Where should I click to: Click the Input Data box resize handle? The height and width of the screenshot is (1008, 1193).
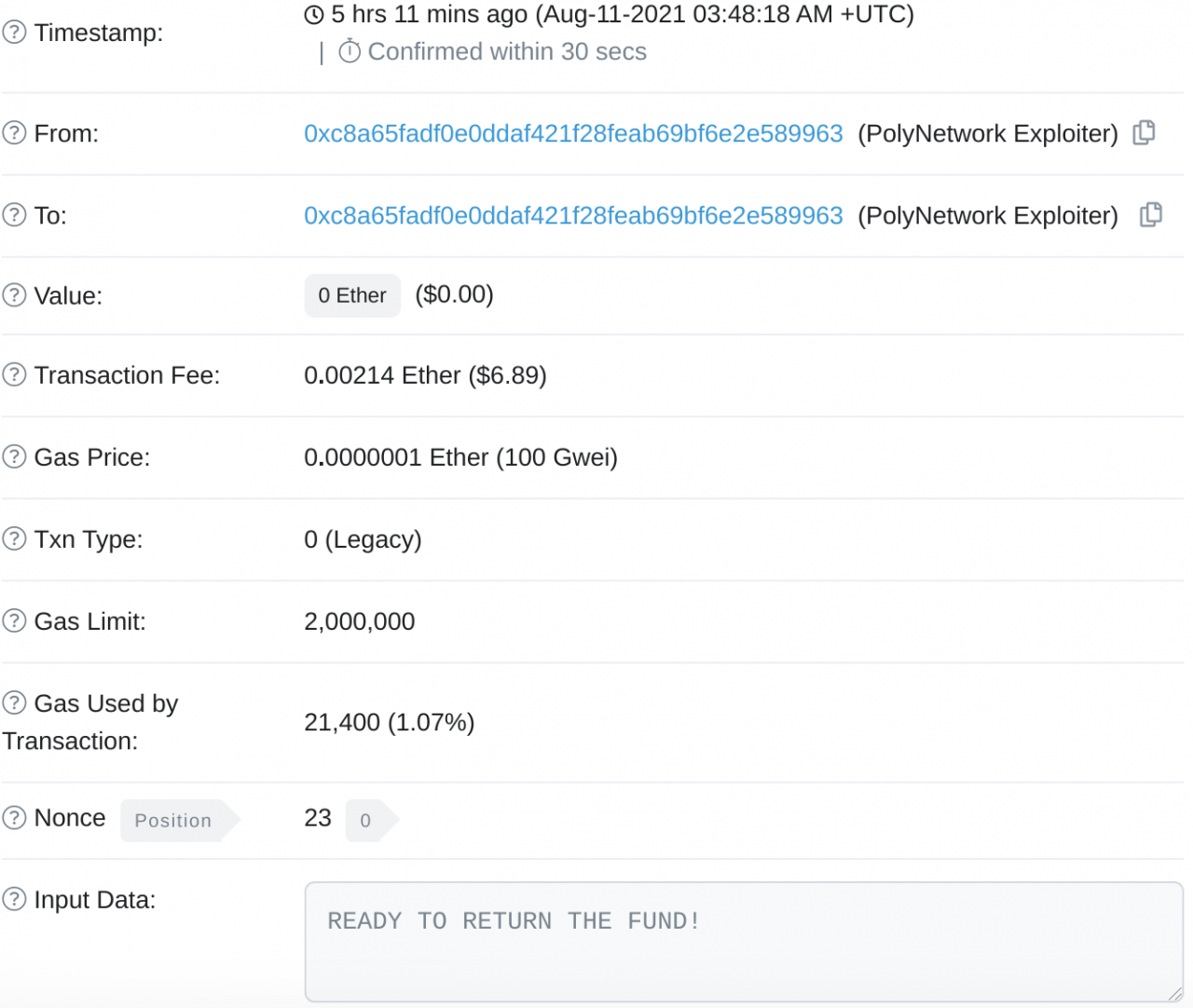coord(1174,994)
